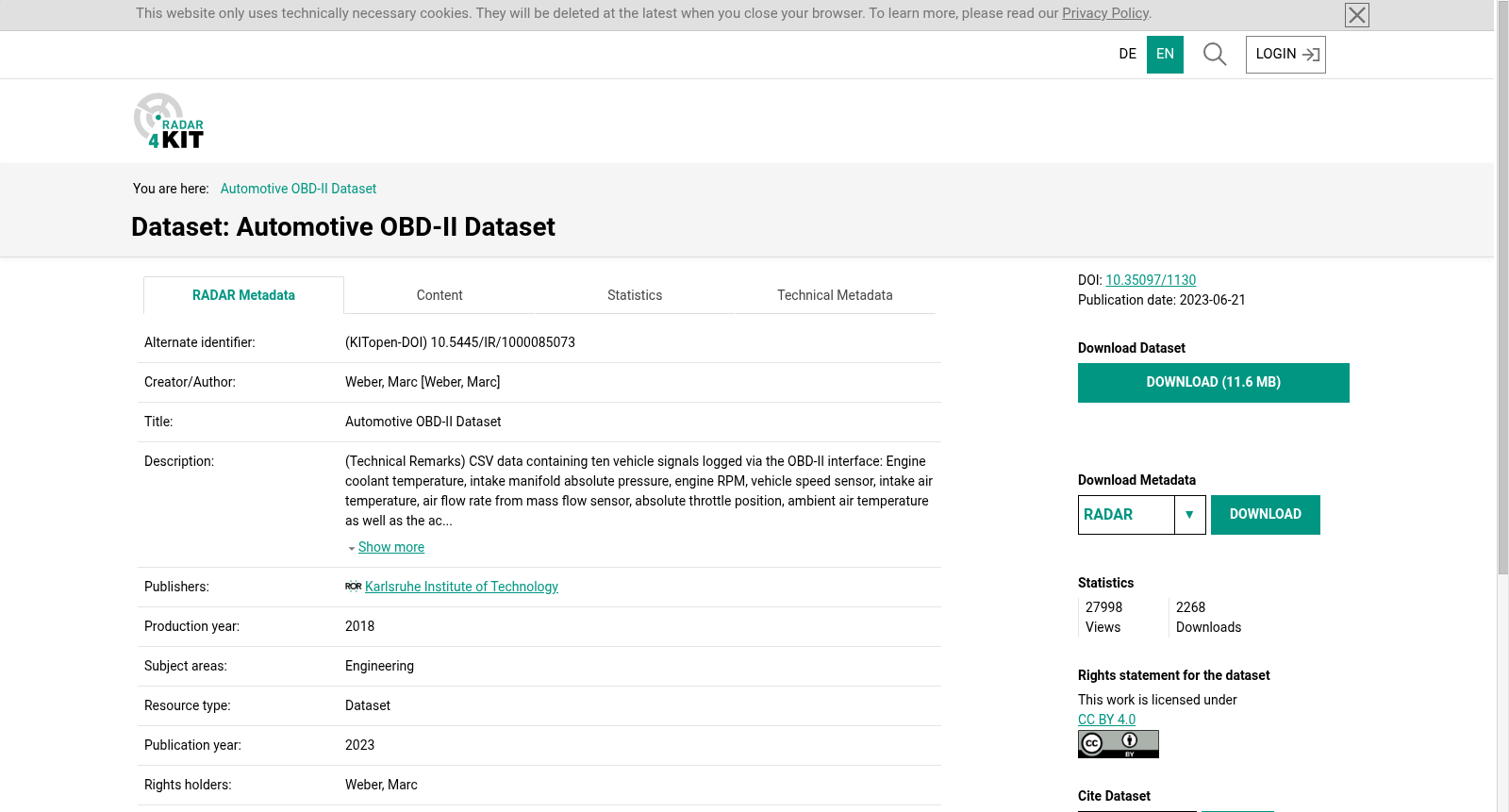Image resolution: width=1509 pixels, height=812 pixels.
Task: Open the DOI link 10.35097/1130
Action: [x=1151, y=280]
